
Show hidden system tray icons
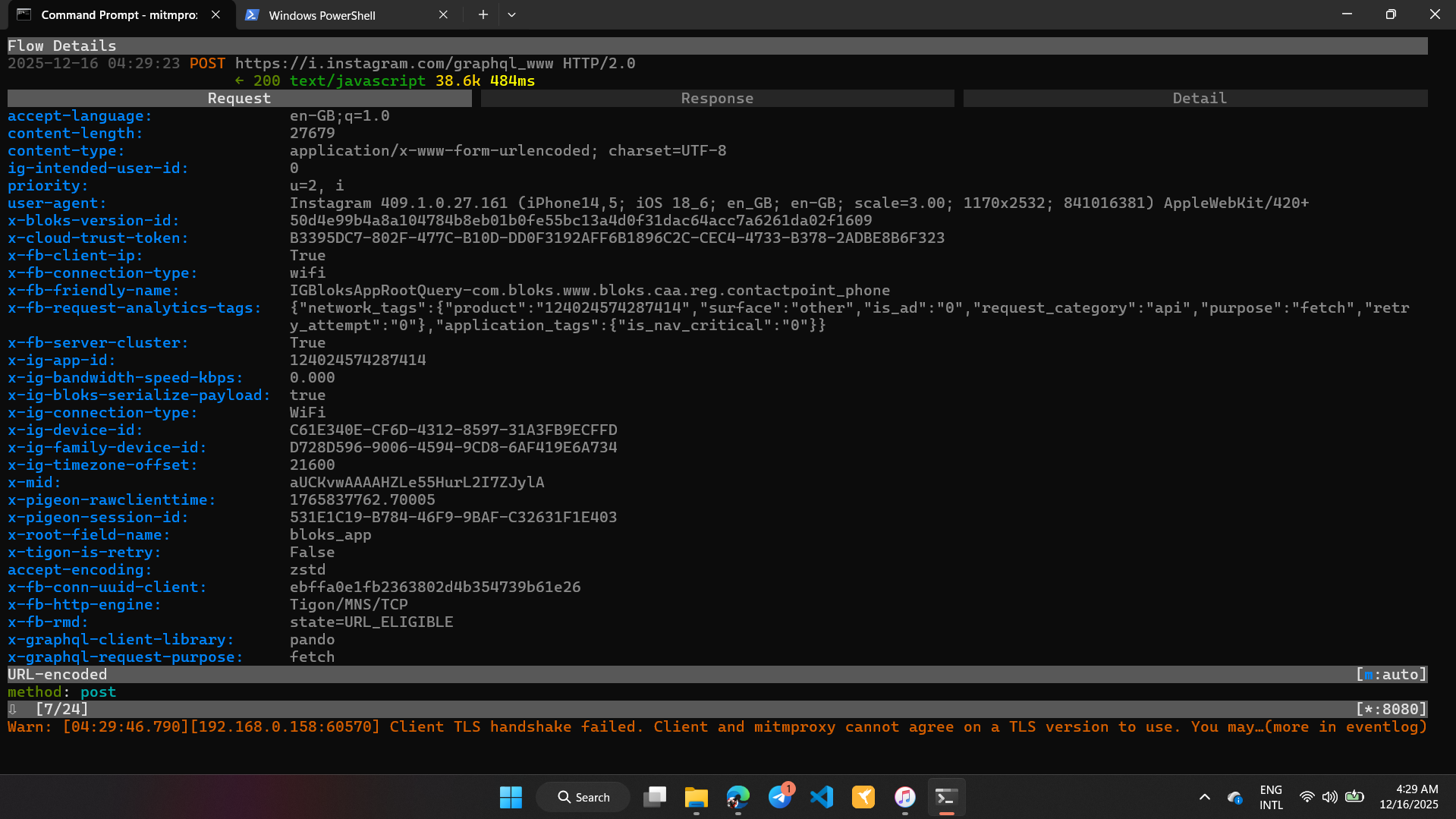[x=1204, y=797]
